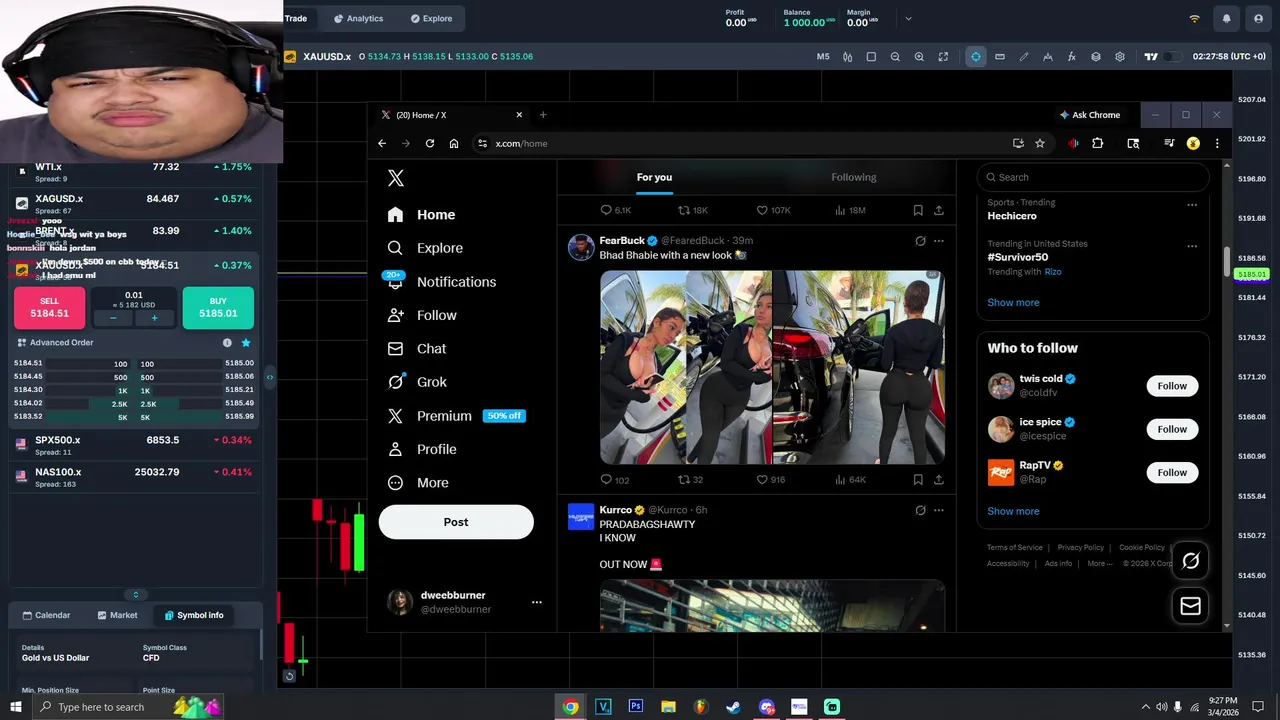Switch to the Symbol Info tab
The height and width of the screenshot is (720, 1280).
(194, 615)
